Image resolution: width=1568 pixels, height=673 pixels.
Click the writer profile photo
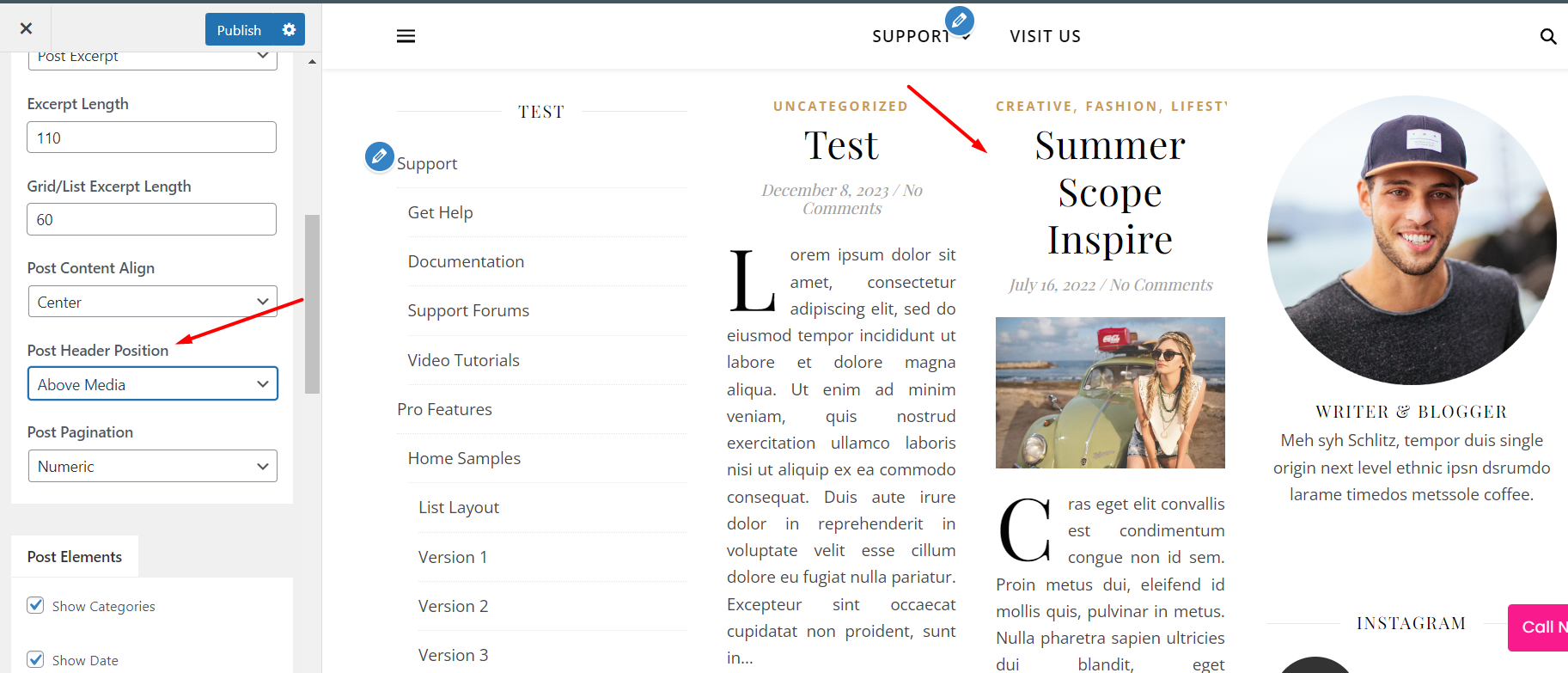[x=1412, y=240]
